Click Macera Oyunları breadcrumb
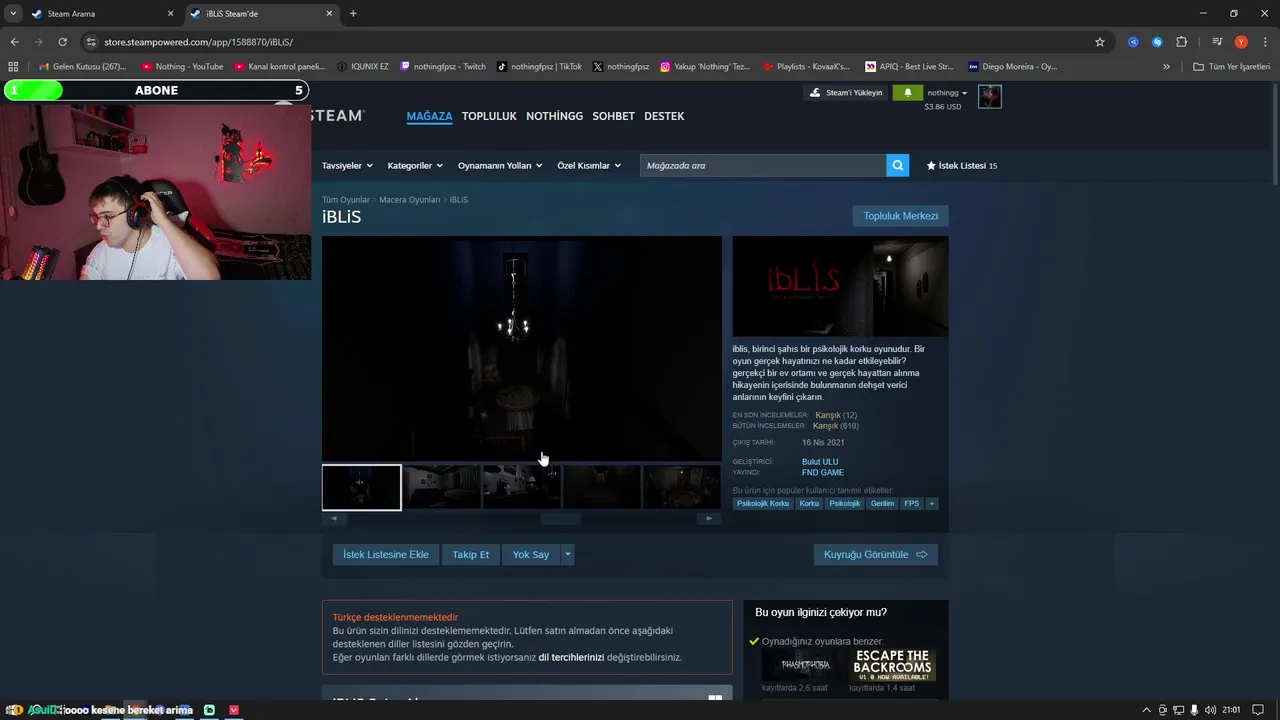Viewport: 1280px width, 720px height. (x=409, y=200)
